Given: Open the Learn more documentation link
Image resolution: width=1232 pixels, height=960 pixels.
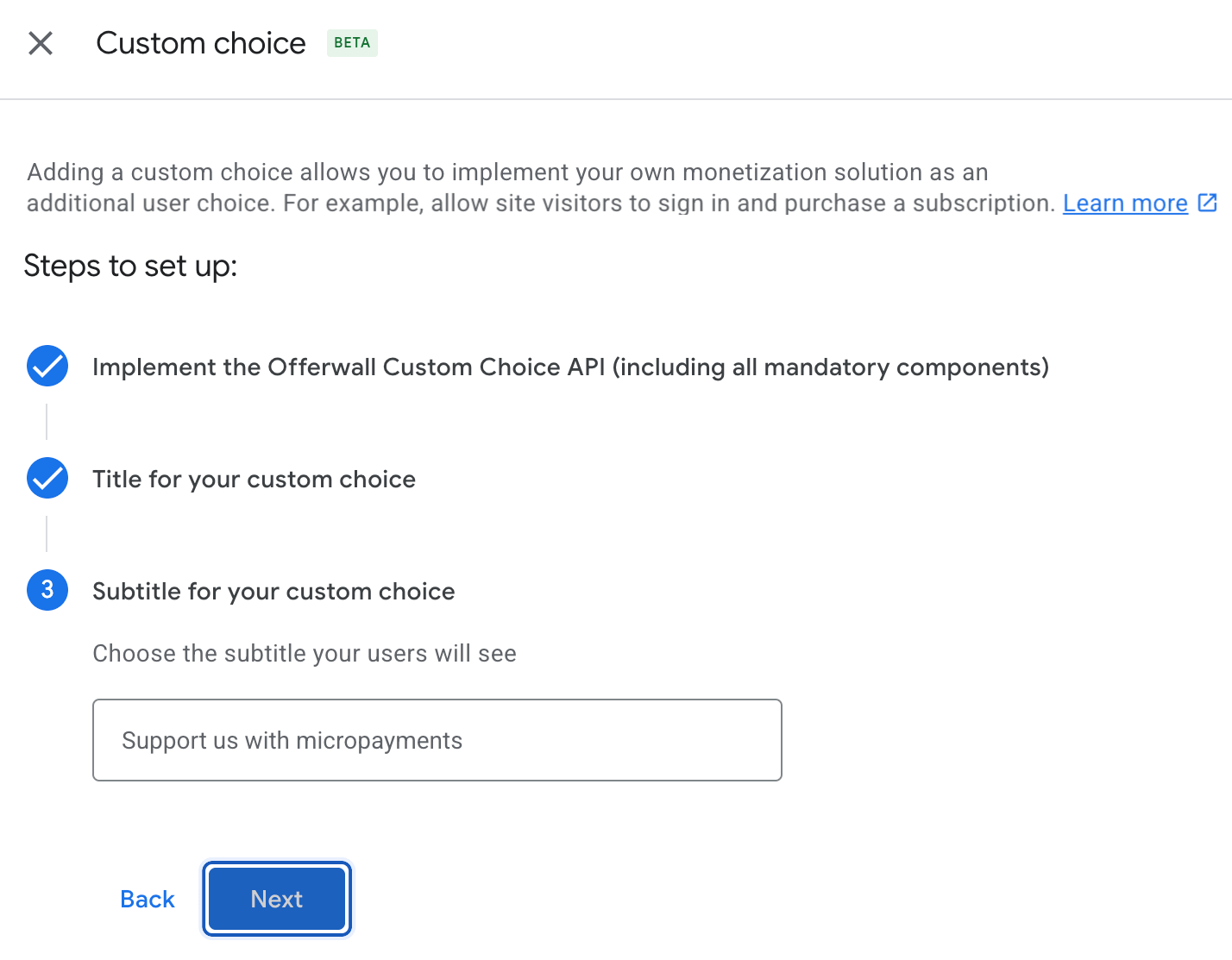Looking at the screenshot, I should click(1124, 203).
